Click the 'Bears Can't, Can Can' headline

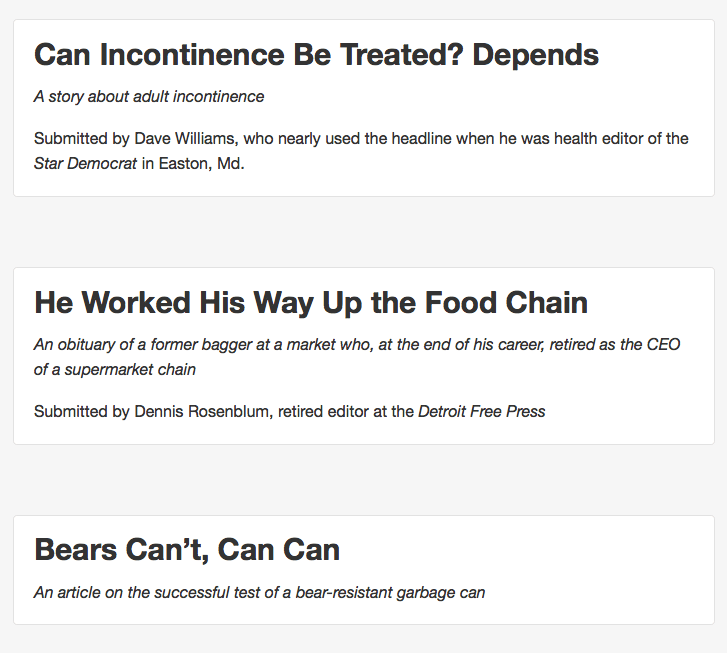187,550
